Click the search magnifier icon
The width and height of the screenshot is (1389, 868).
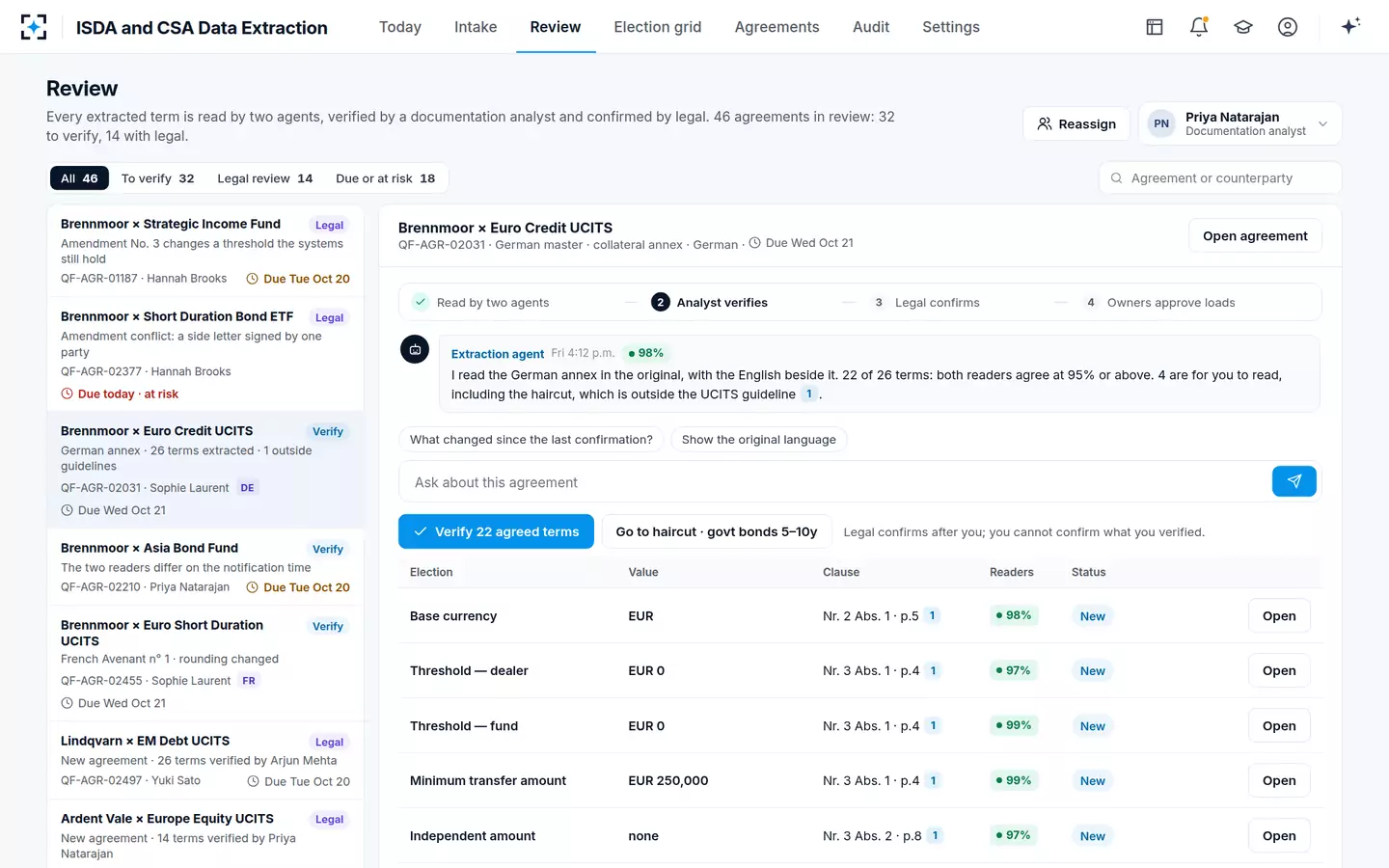[x=1116, y=178]
